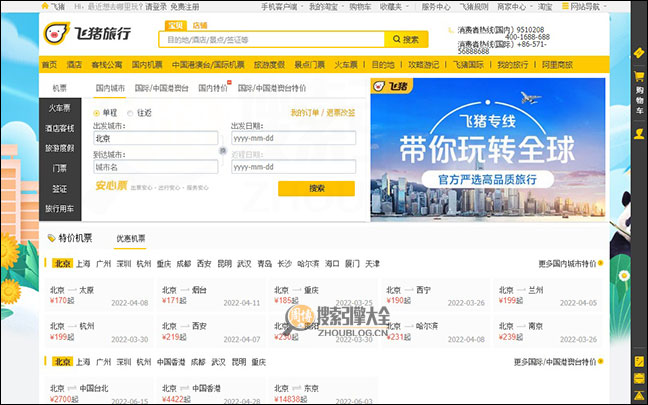Open the 国际/中国港澳台 flight tab
The width and height of the screenshot is (648, 405).
162,88
